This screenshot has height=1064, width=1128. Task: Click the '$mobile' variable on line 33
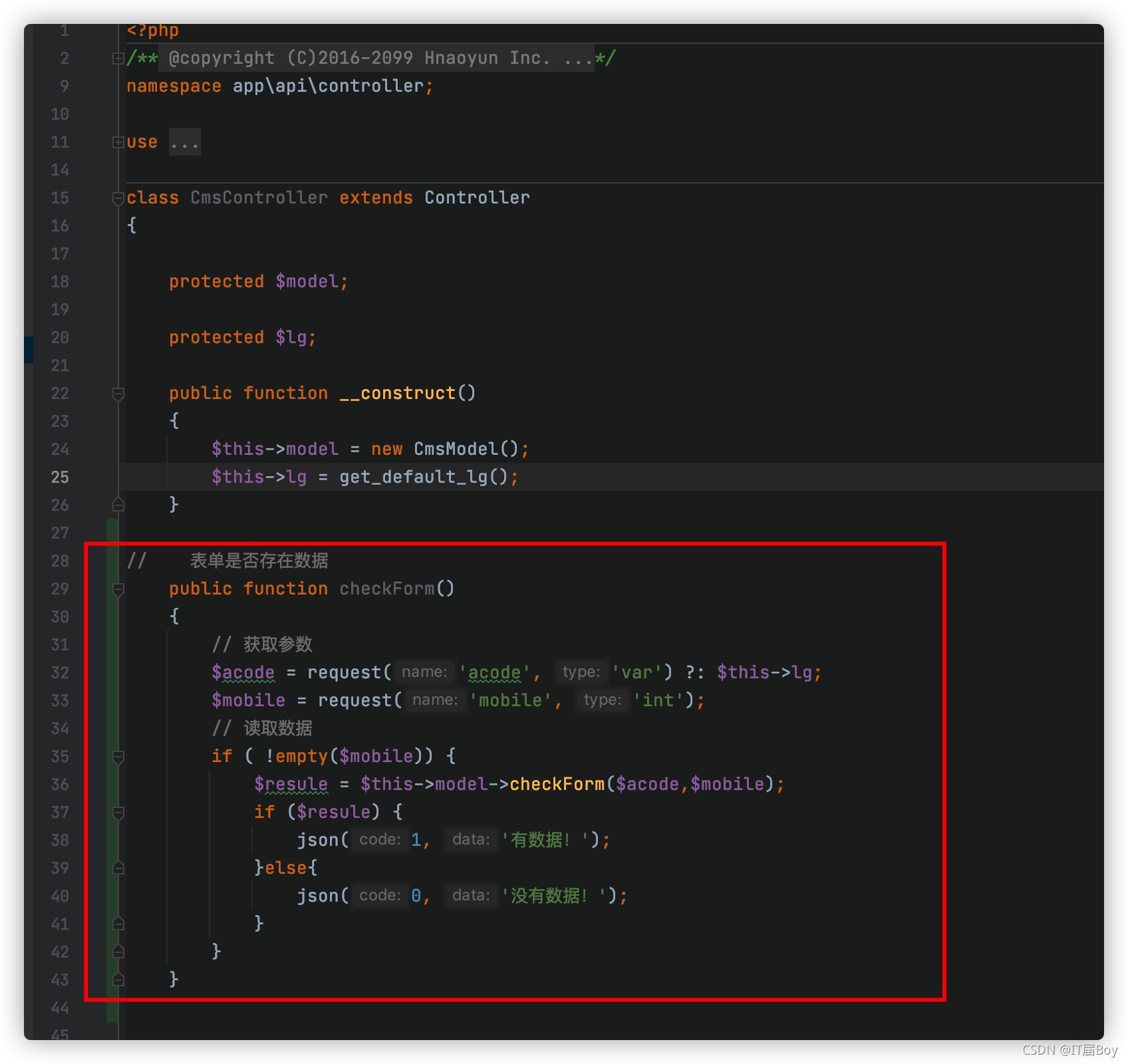[248, 701]
